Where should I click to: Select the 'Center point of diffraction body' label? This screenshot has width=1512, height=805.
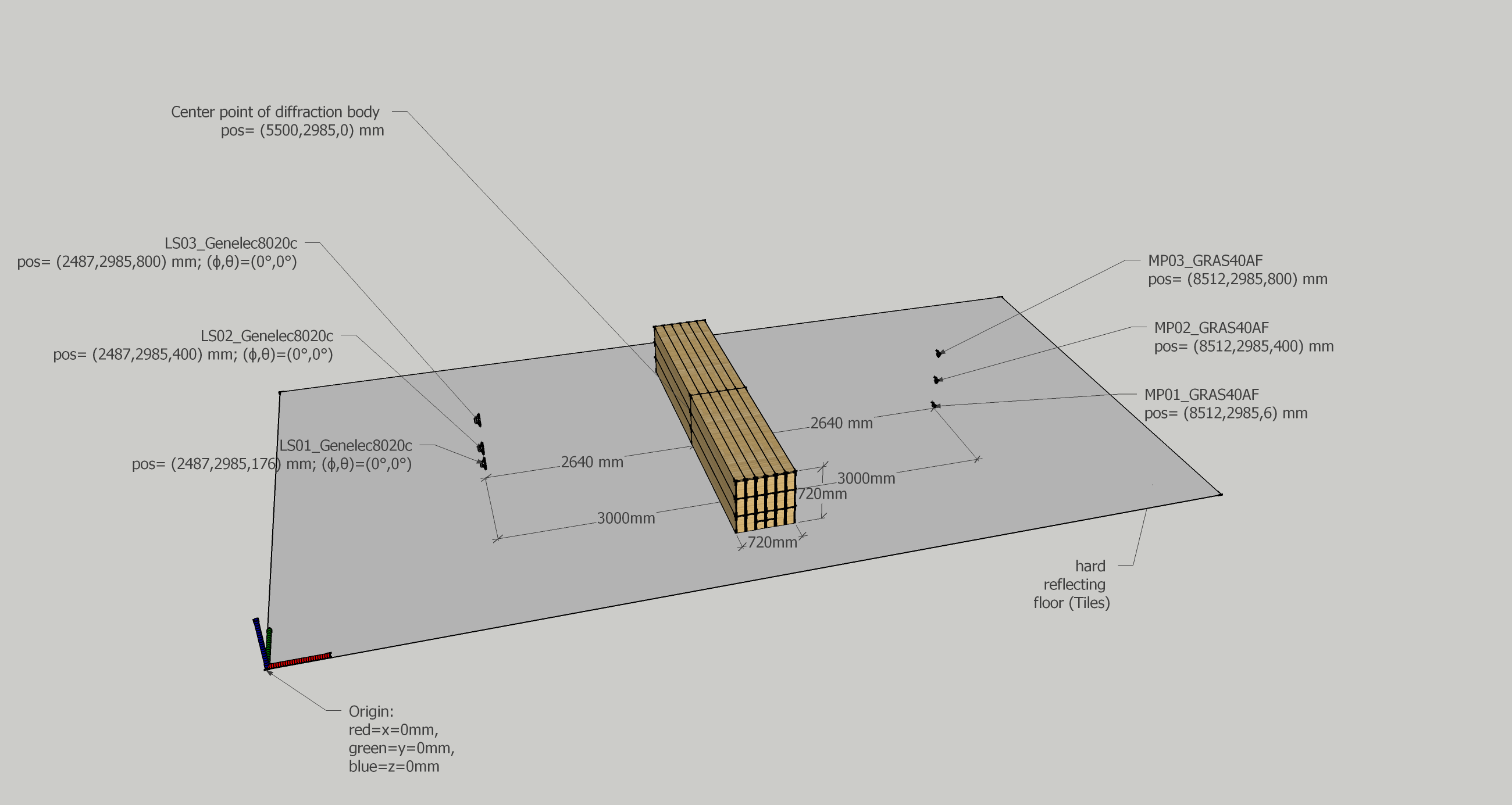pos(275,112)
